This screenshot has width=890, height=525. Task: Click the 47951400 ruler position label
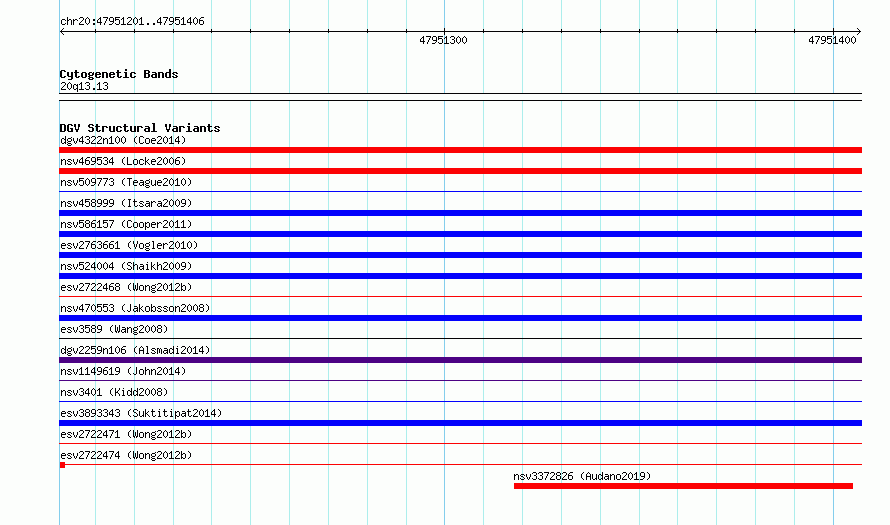pyautogui.click(x=832, y=40)
